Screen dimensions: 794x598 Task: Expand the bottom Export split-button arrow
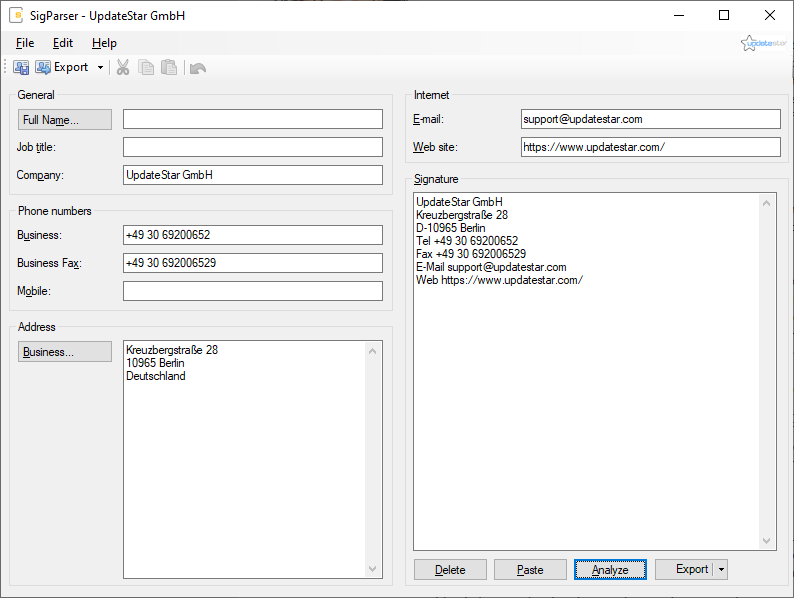coord(721,570)
